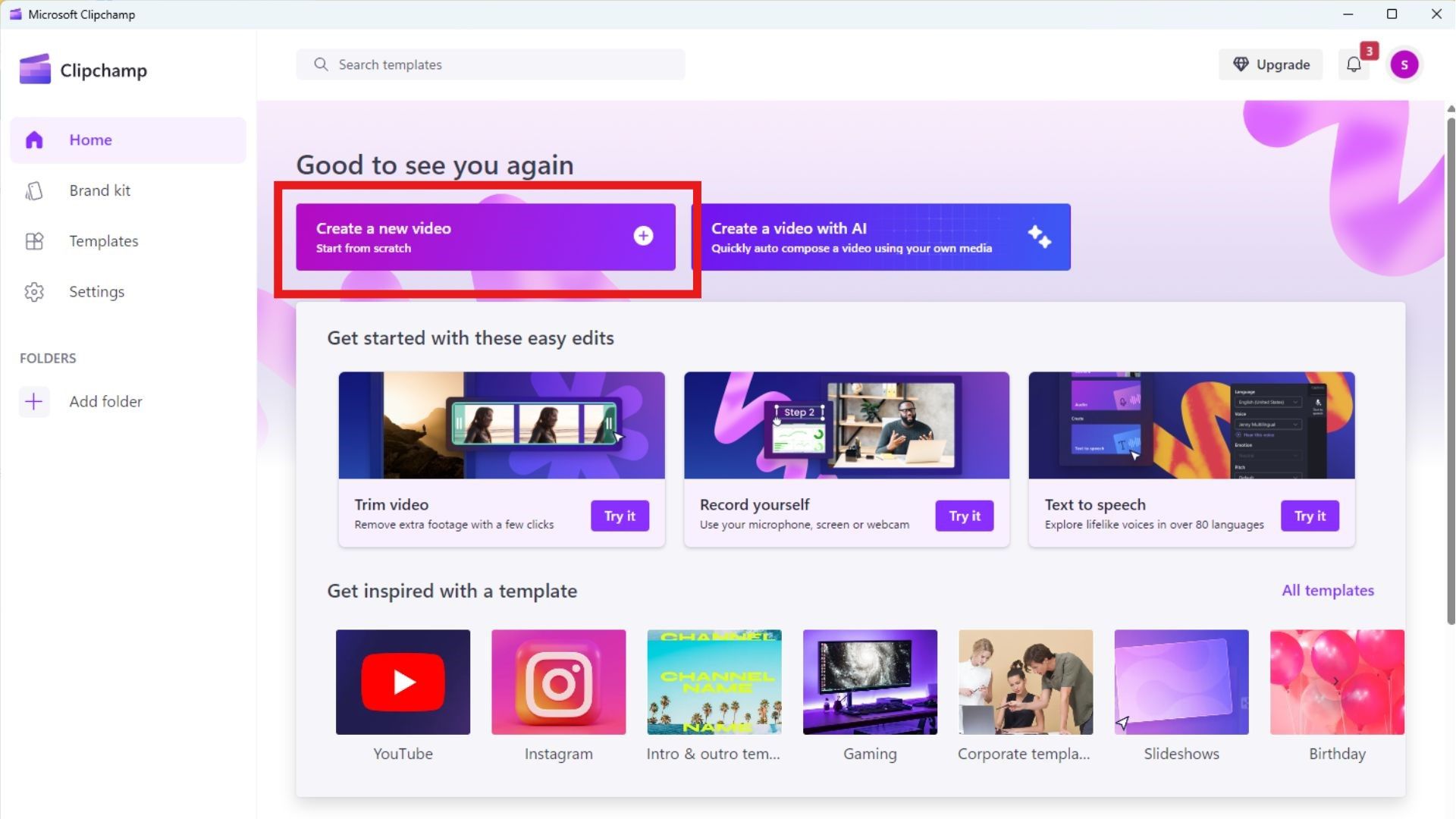The width and height of the screenshot is (1456, 819).
Task: Click the Trim video preview image
Action: point(502,425)
